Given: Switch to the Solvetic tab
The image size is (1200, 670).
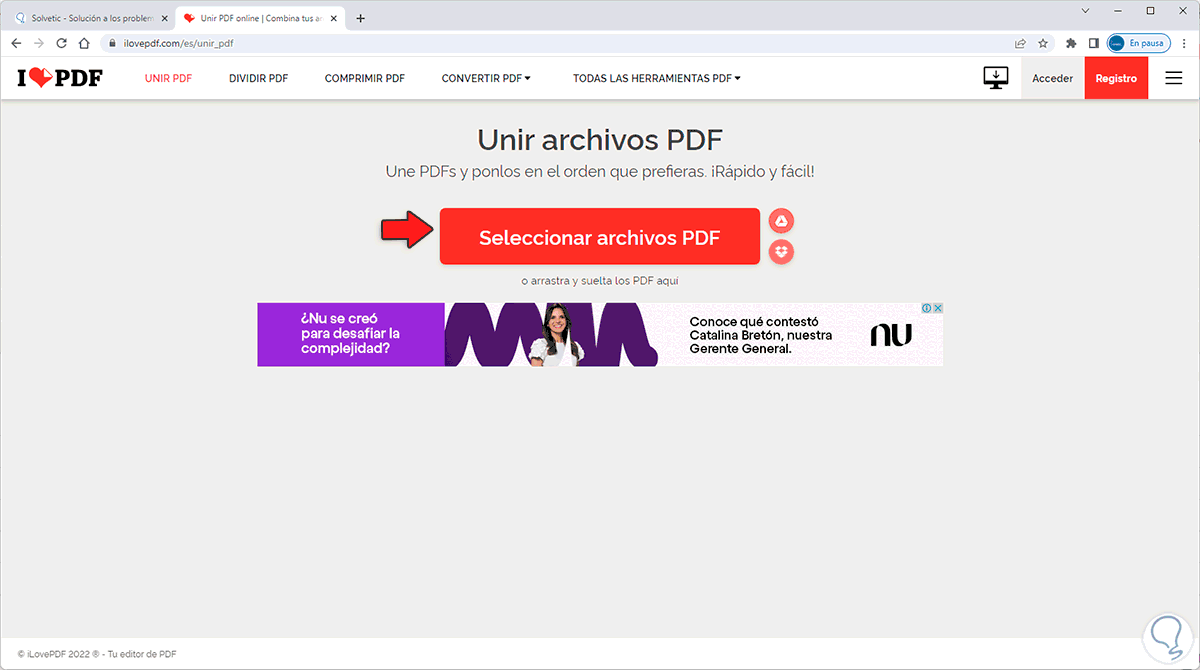Looking at the screenshot, I should (x=85, y=17).
